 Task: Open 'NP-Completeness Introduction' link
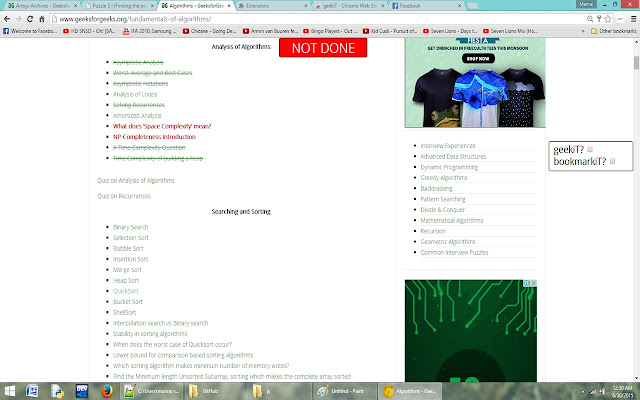(x=154, y=137)
